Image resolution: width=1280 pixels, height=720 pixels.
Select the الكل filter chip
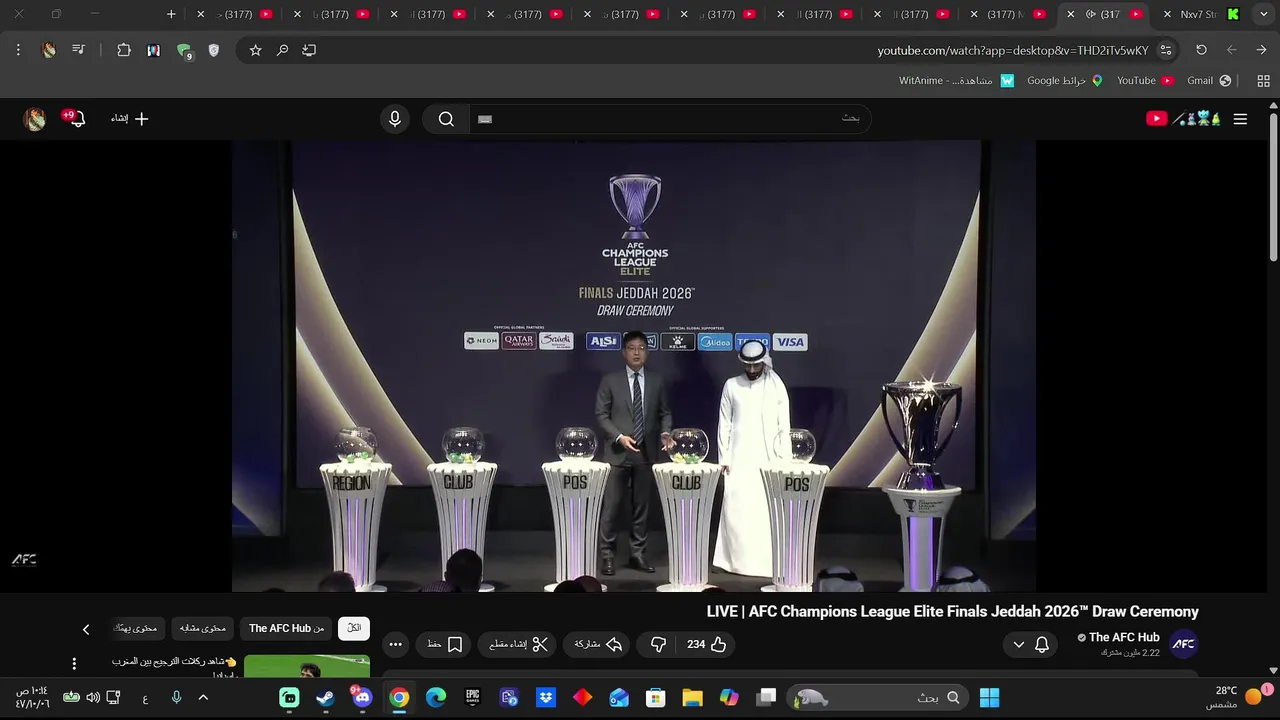coord(354,628)
